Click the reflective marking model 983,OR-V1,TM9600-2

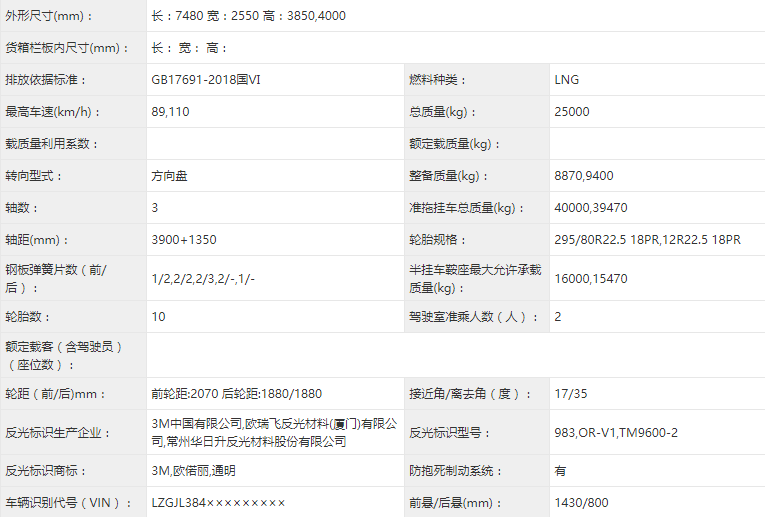coord(616,432)
